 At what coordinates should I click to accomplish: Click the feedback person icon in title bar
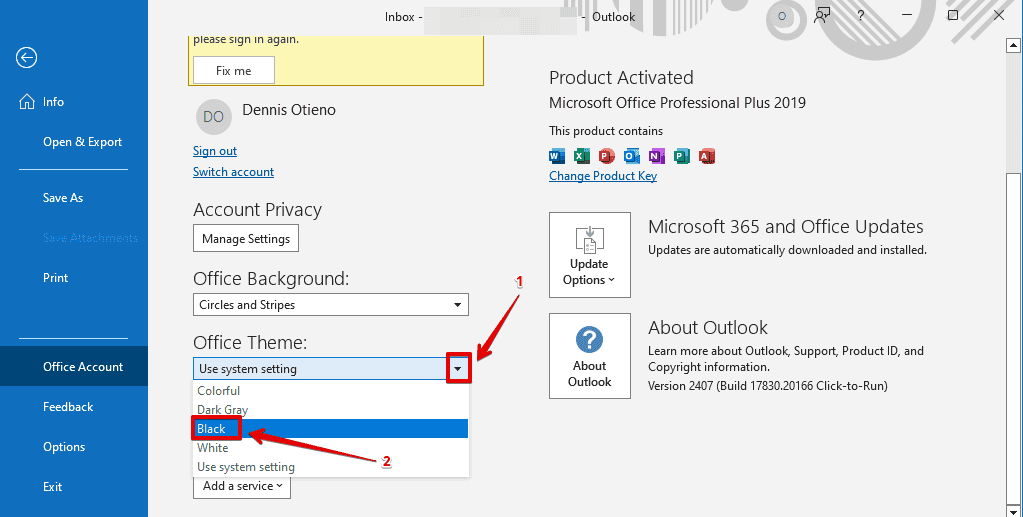822,16
